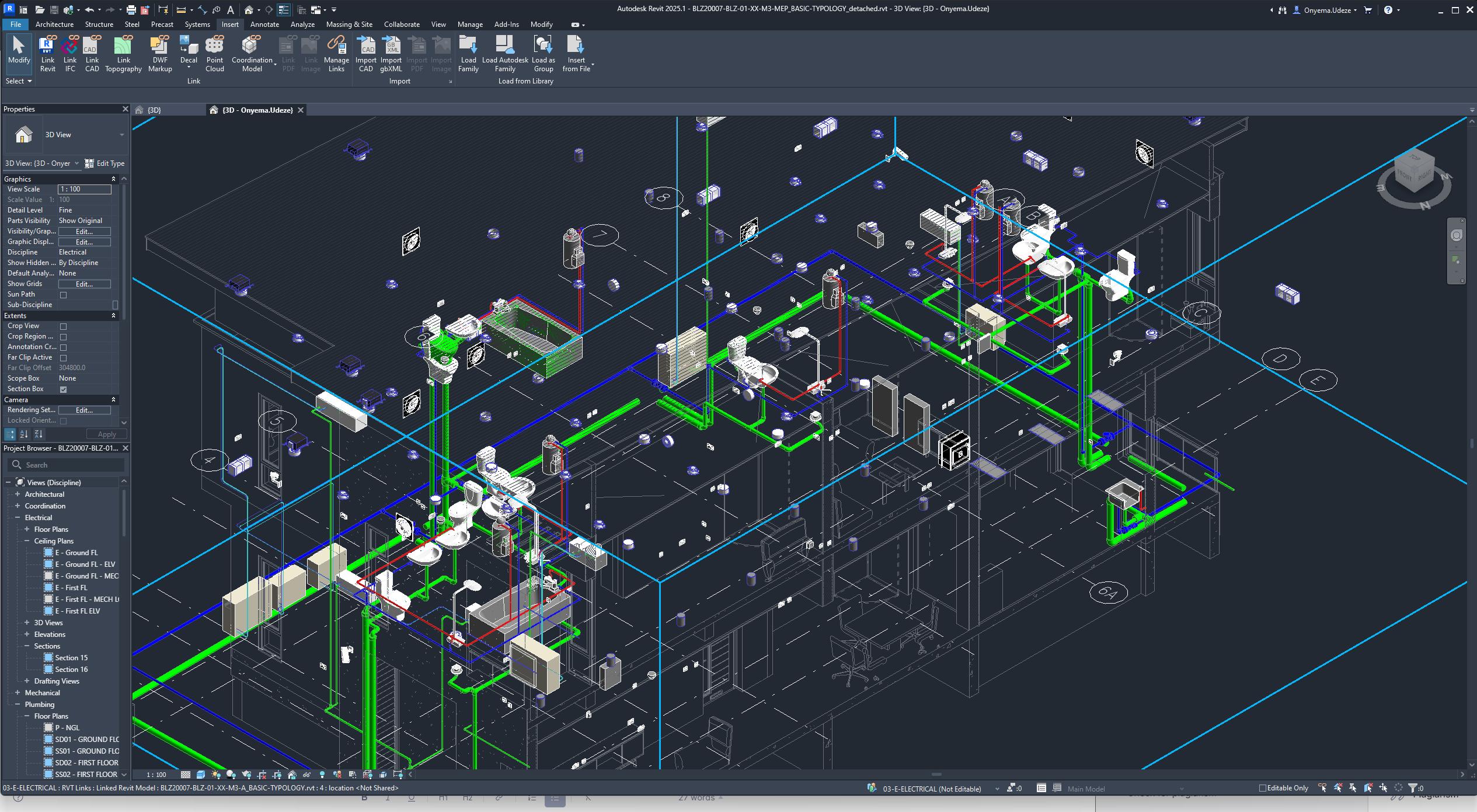Expand the Mechanical views node
The width and height of the screenshot is (1477, 812).
click(18, 693)
